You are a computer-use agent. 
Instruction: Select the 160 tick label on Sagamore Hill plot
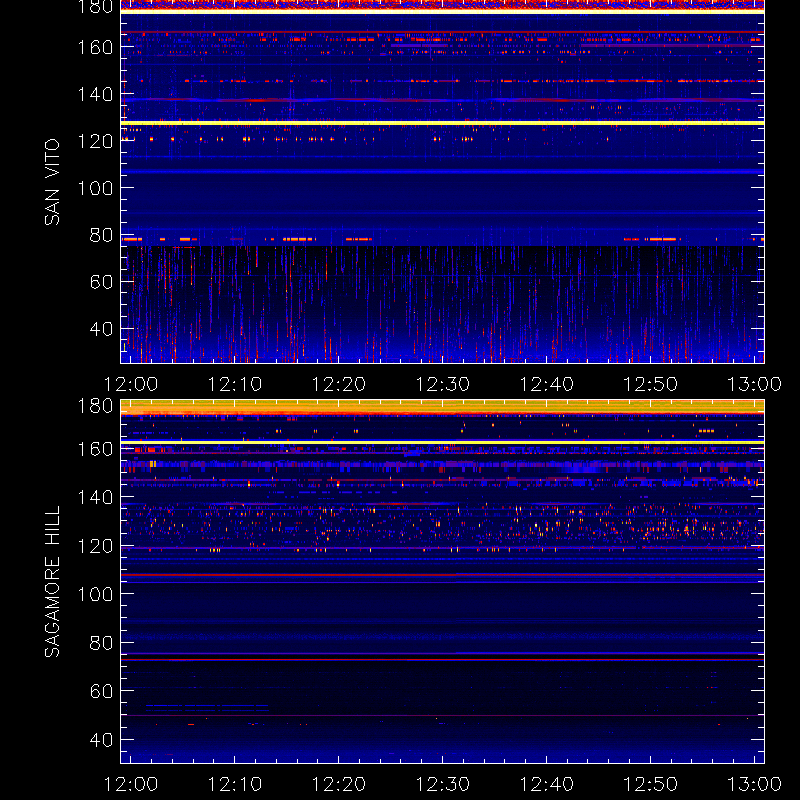point(95,449)
